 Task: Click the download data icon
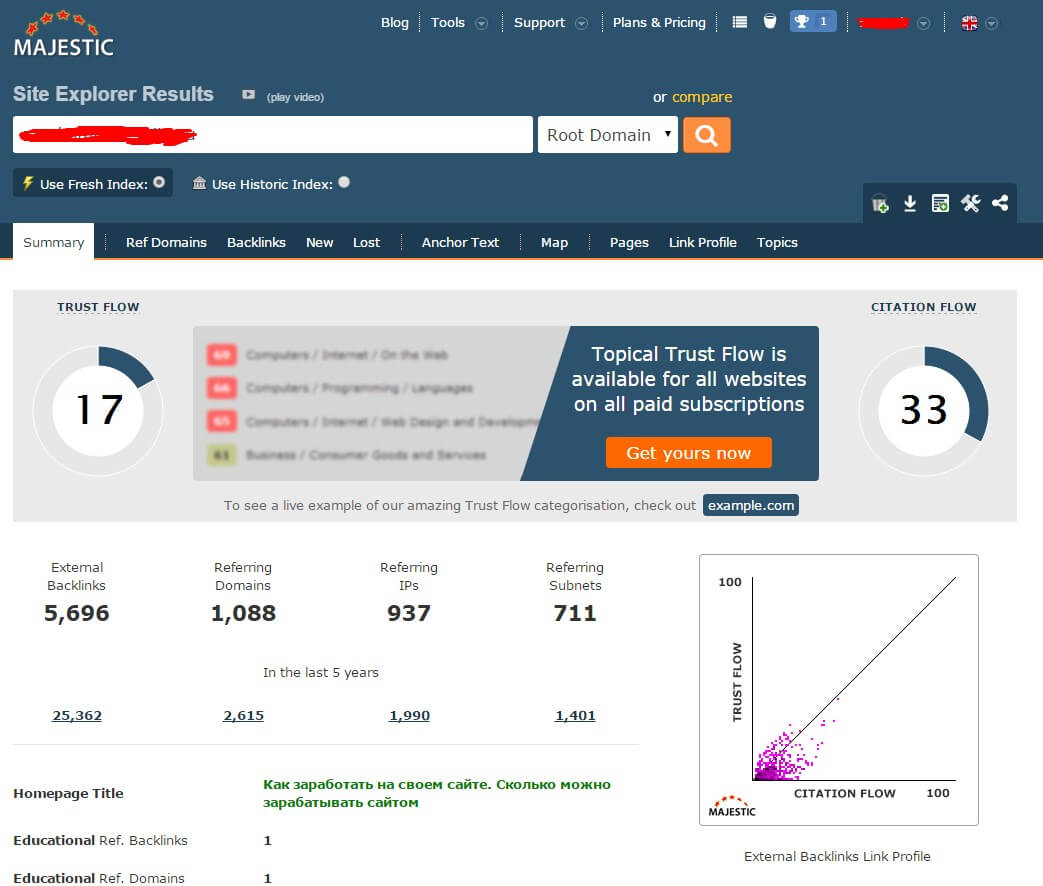[x=910, y=204]
